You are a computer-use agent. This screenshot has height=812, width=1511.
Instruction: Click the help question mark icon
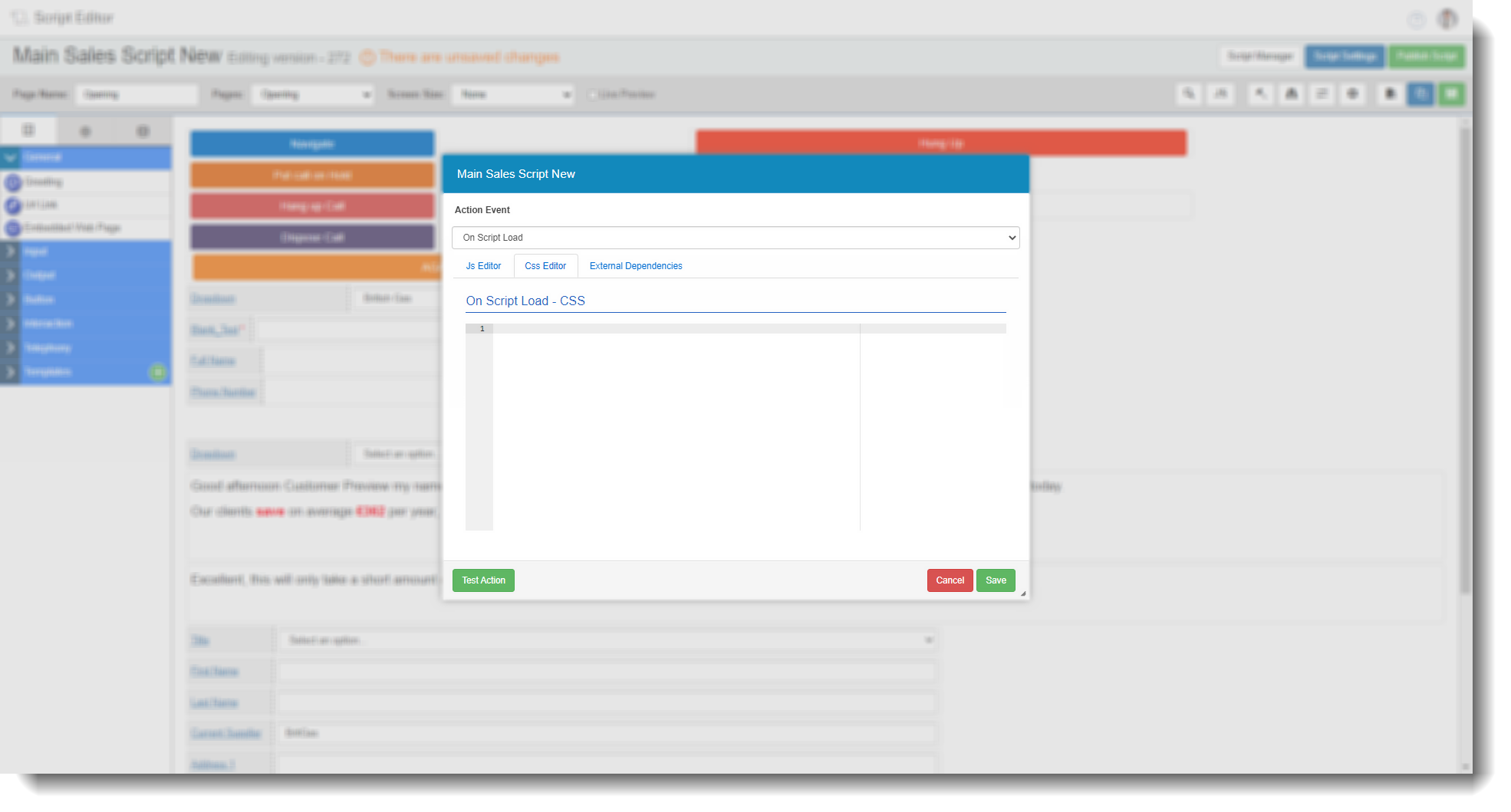(x=1416, y=20)
